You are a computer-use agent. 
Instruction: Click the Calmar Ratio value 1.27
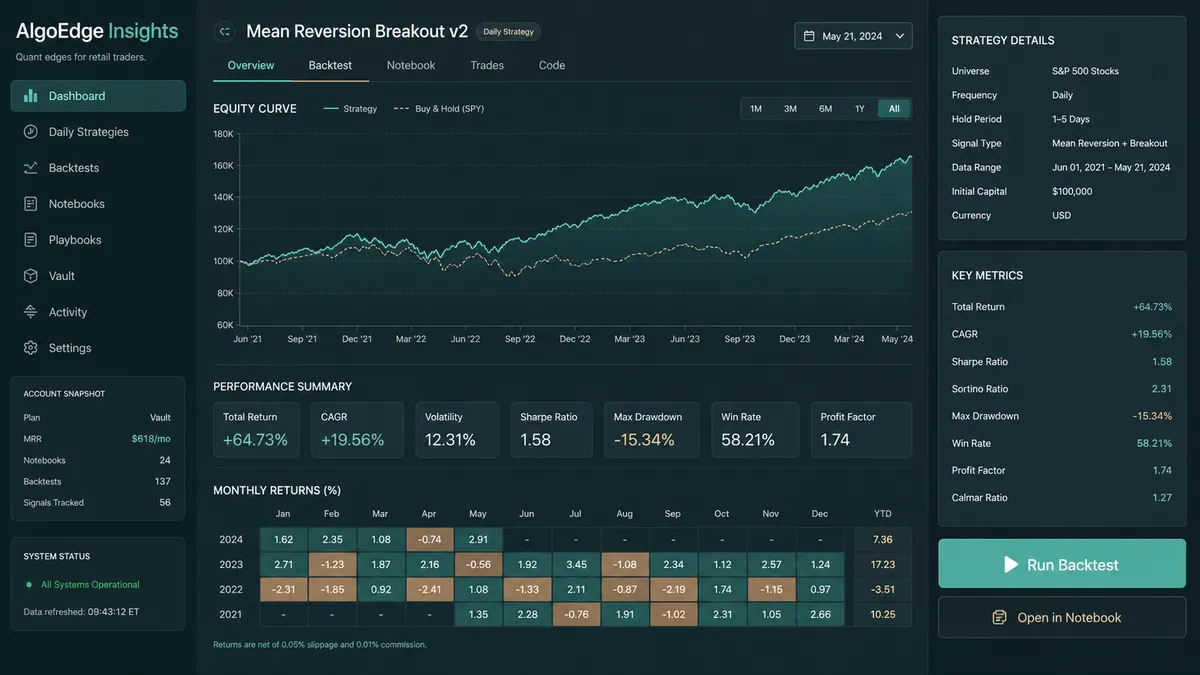[x=1161, y=498]
